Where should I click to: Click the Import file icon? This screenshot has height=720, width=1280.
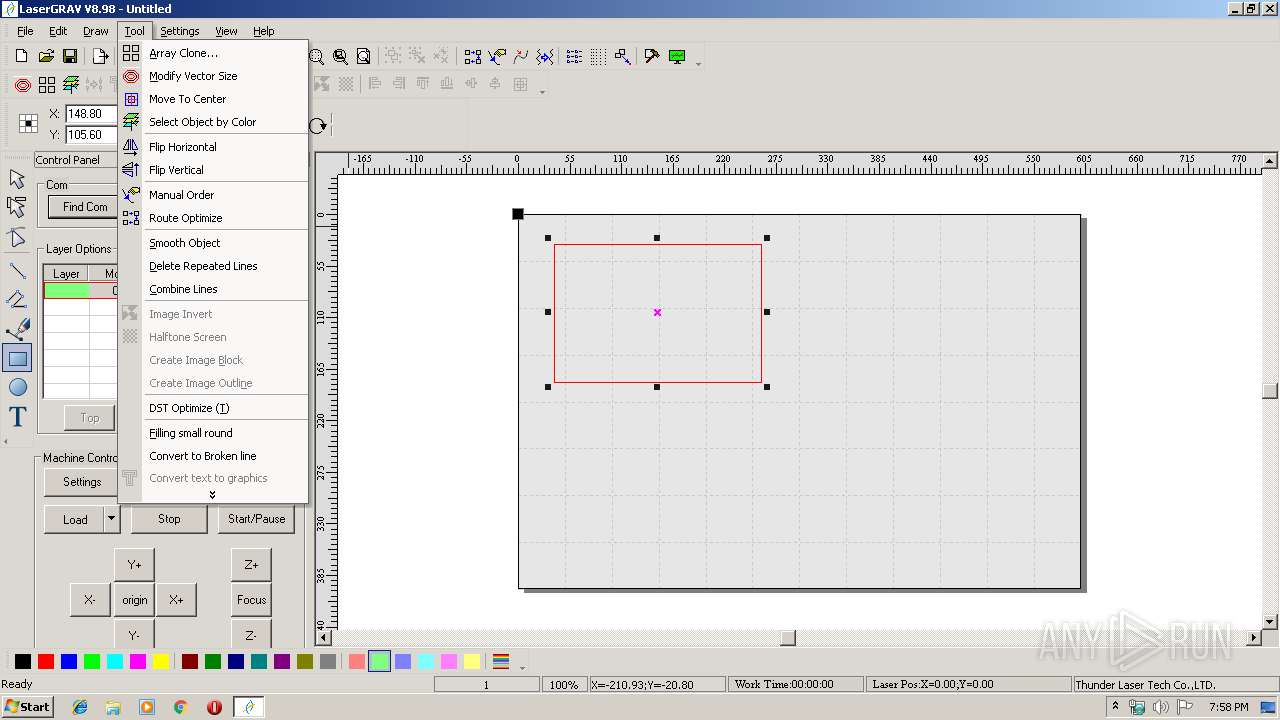100,57
